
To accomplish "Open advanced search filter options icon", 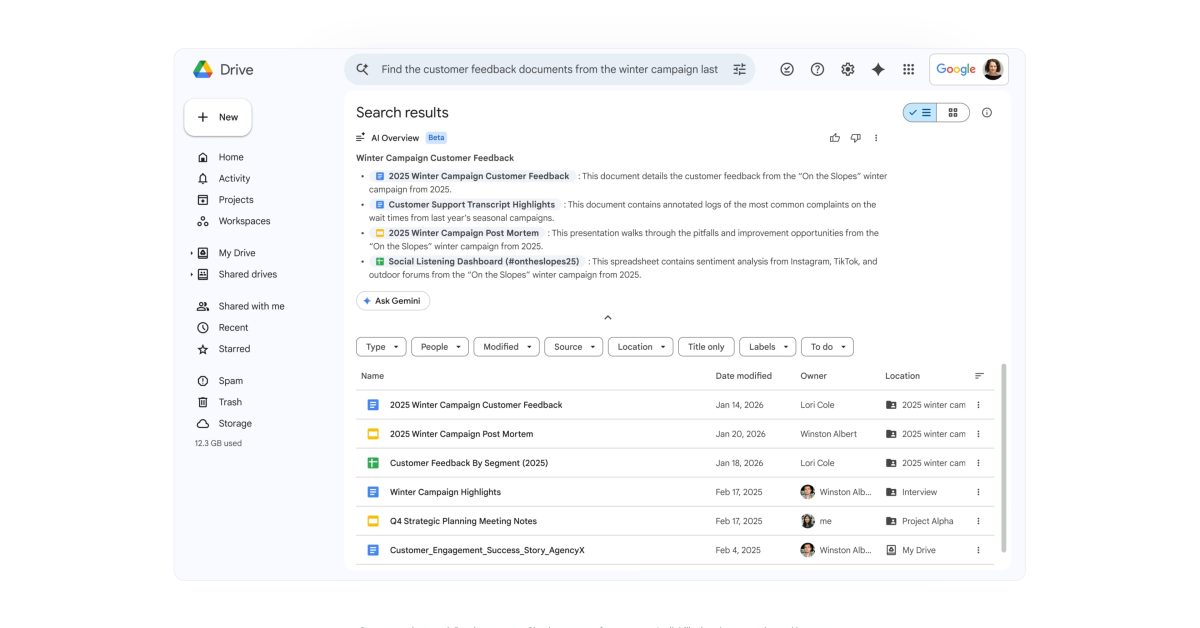I will 740,70.
